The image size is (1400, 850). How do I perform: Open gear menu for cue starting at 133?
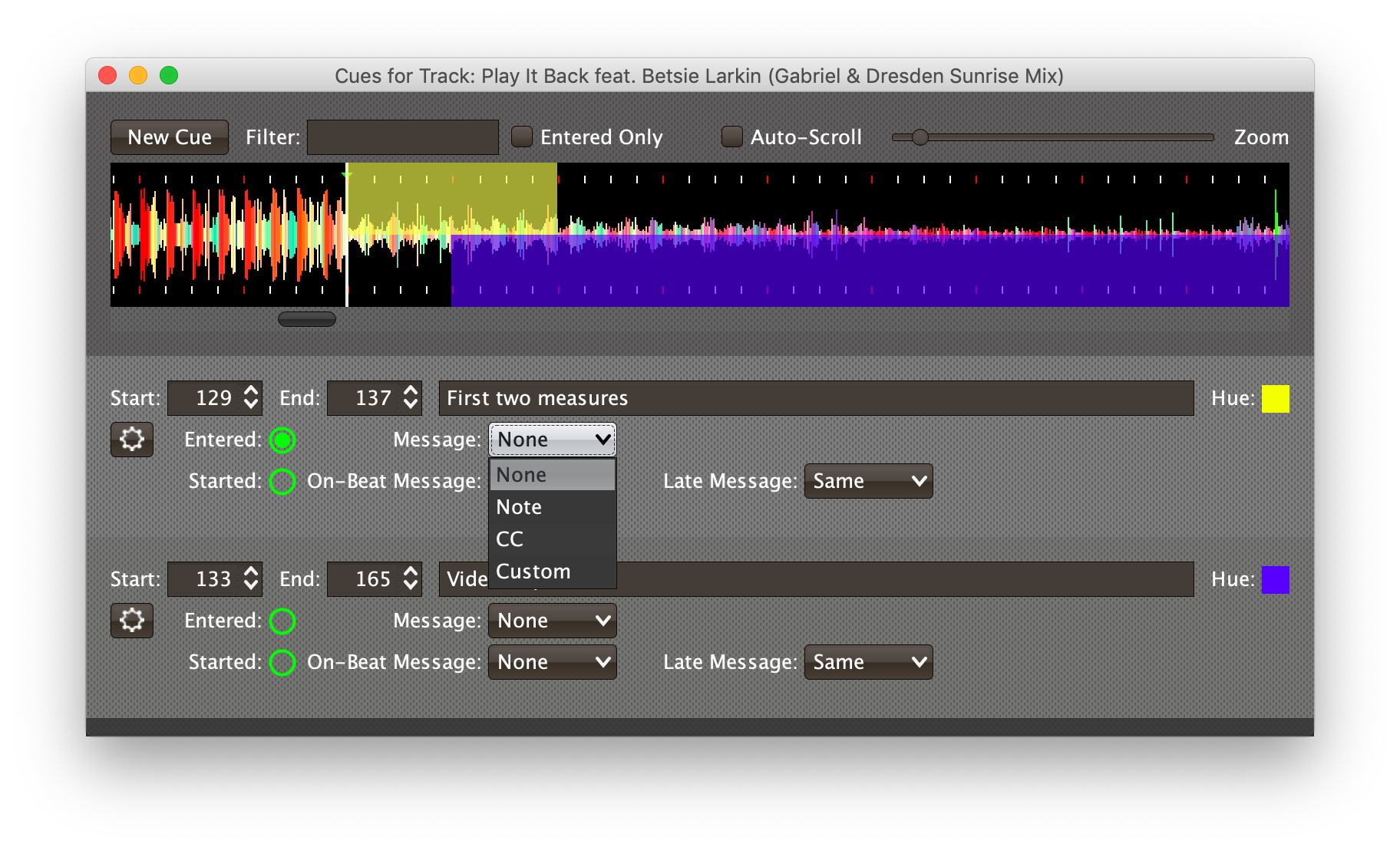click(131, 621)
